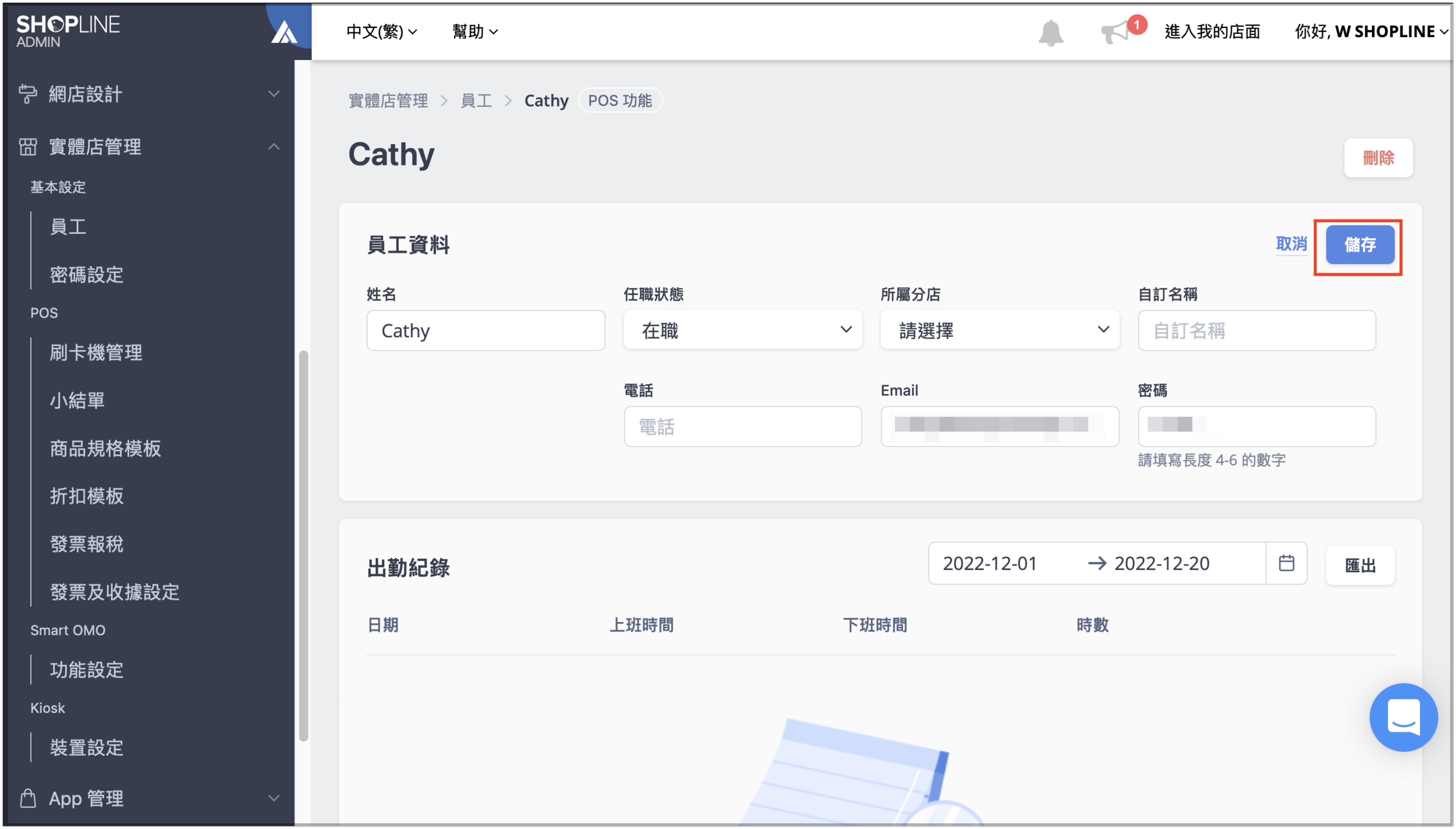This screenshot has width=1456, height=829.
Task: Collapse the 實體店管理 menu chevron
Action: [x=274, y=147]
